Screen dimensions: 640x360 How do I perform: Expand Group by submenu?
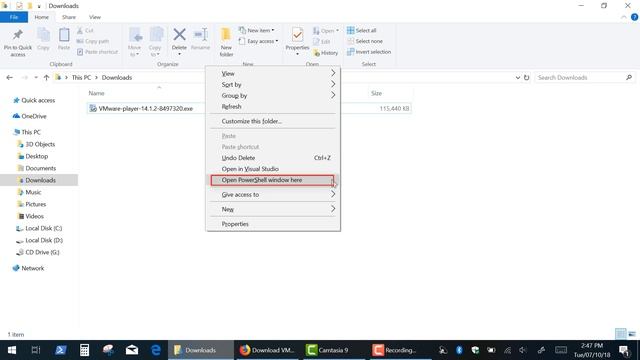(273, 96)
